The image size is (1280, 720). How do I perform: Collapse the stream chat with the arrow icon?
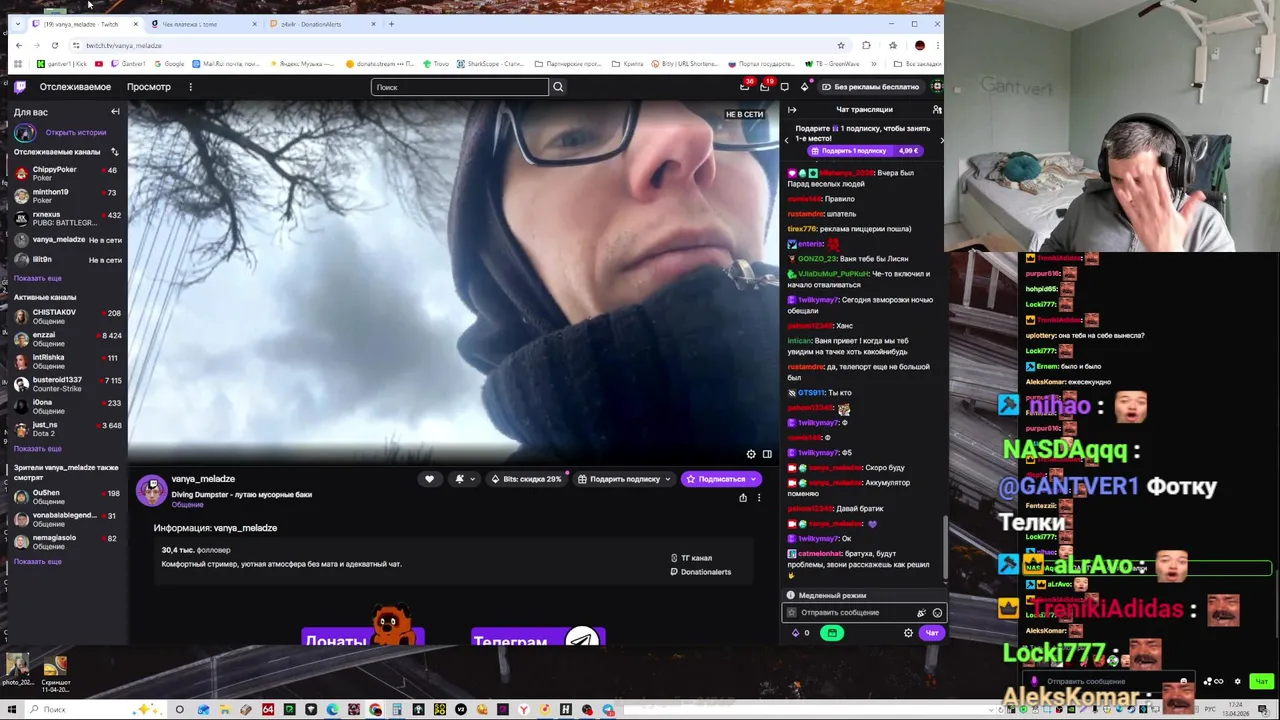(x=792, y=110)
